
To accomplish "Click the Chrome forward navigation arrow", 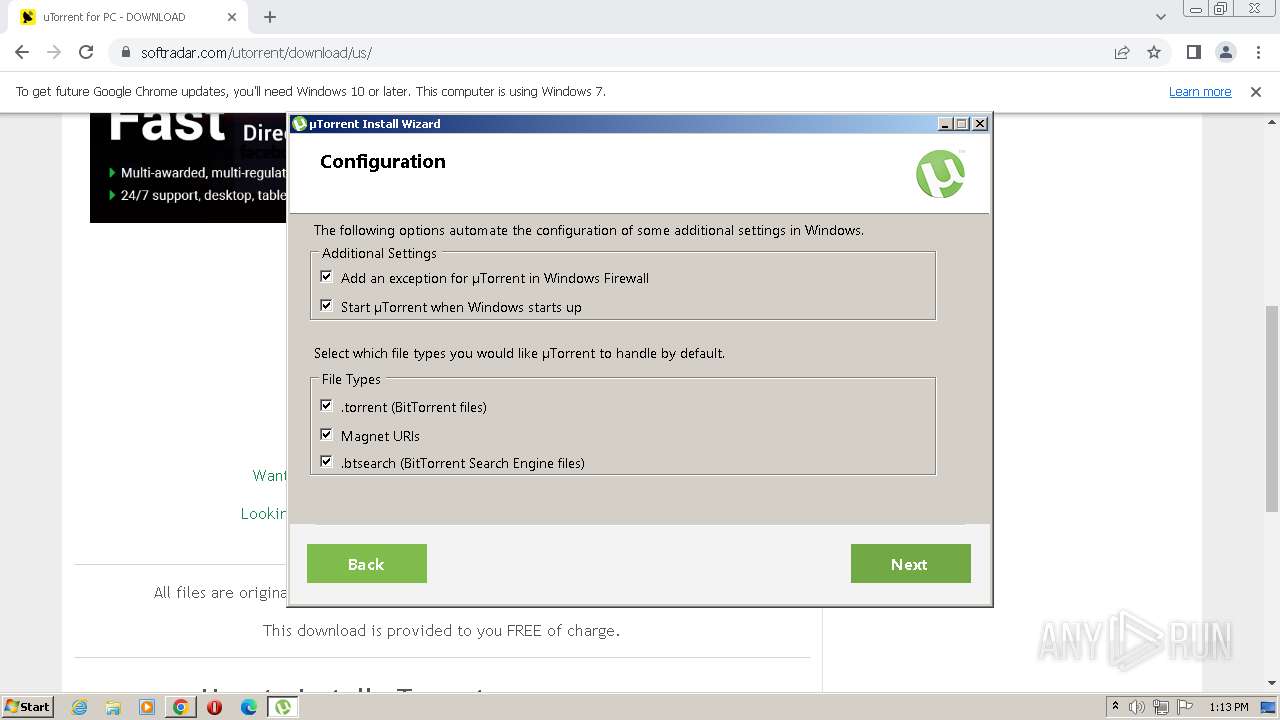I will tap(54, 52).
